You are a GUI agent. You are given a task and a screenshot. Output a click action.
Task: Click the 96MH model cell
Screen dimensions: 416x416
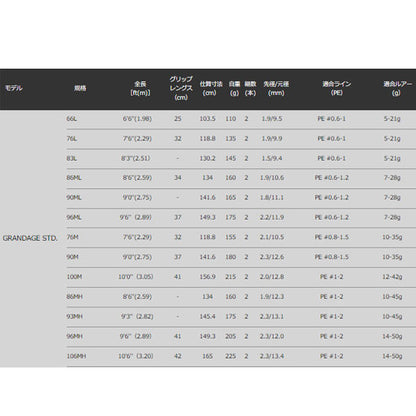tap(75, 336)
